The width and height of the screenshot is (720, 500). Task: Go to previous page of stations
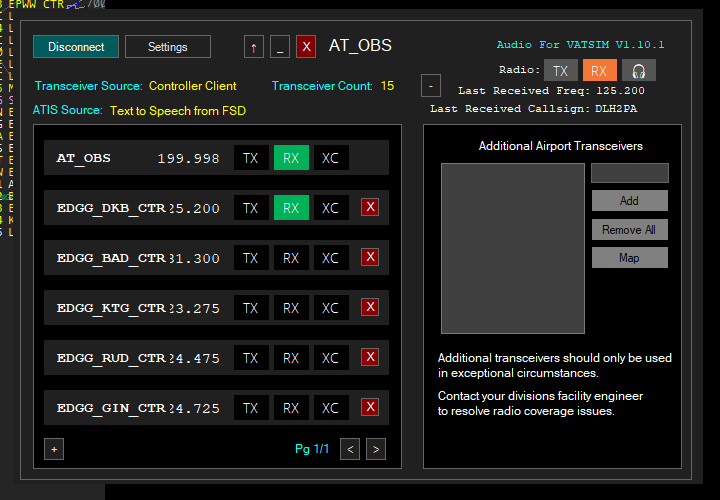pyautogui.click(x=350, y=449)
